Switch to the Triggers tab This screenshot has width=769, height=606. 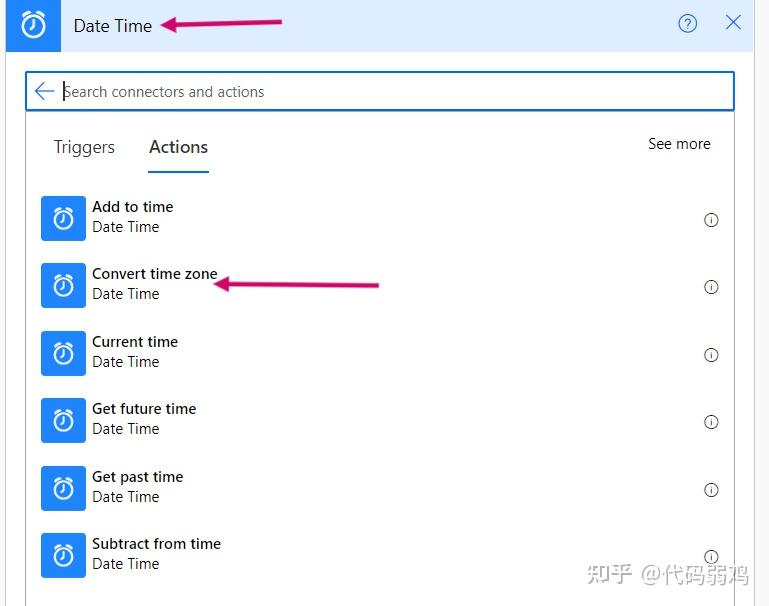[x=84, y=147]
